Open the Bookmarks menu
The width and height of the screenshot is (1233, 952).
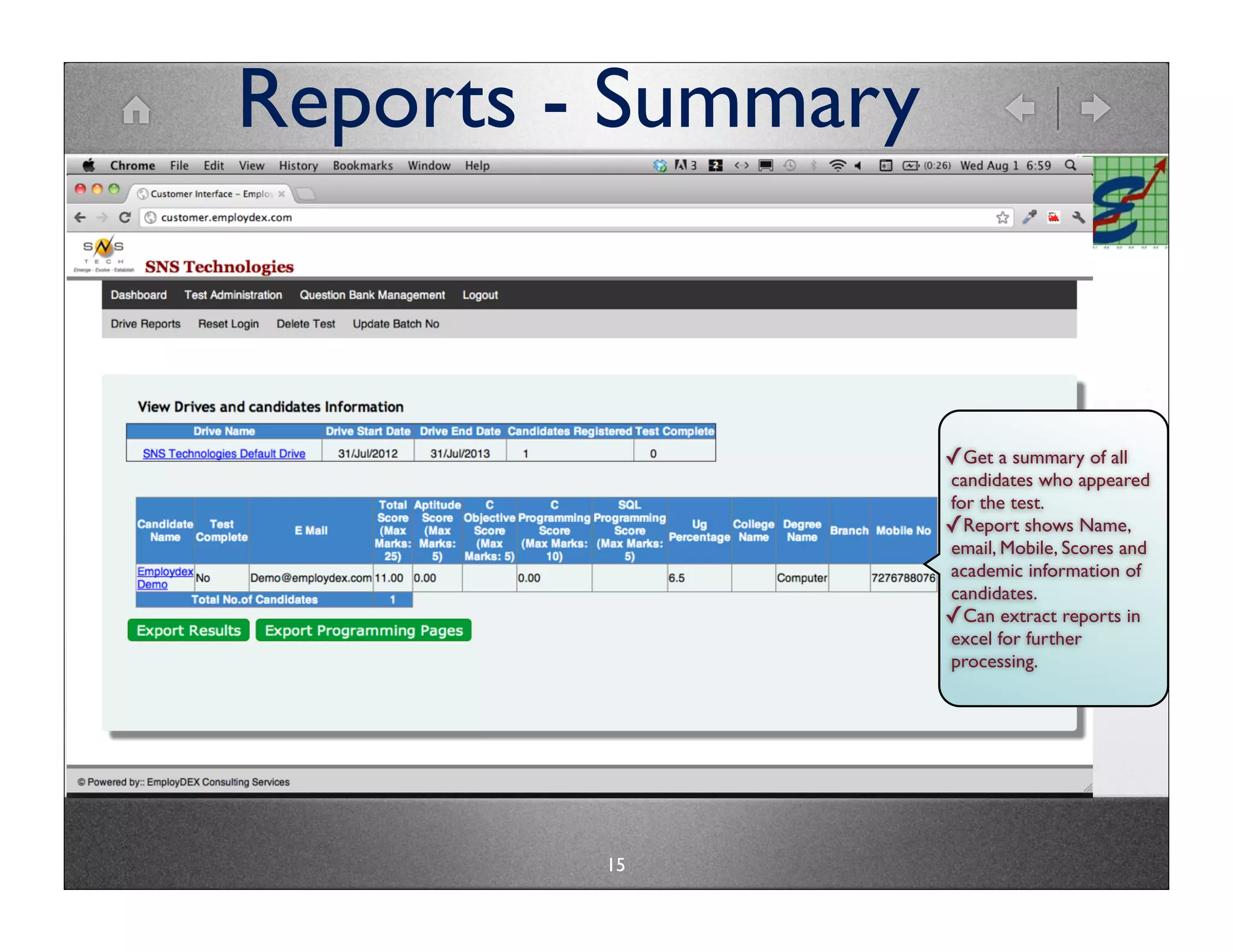pyautogui.click(x=362, y=165)
